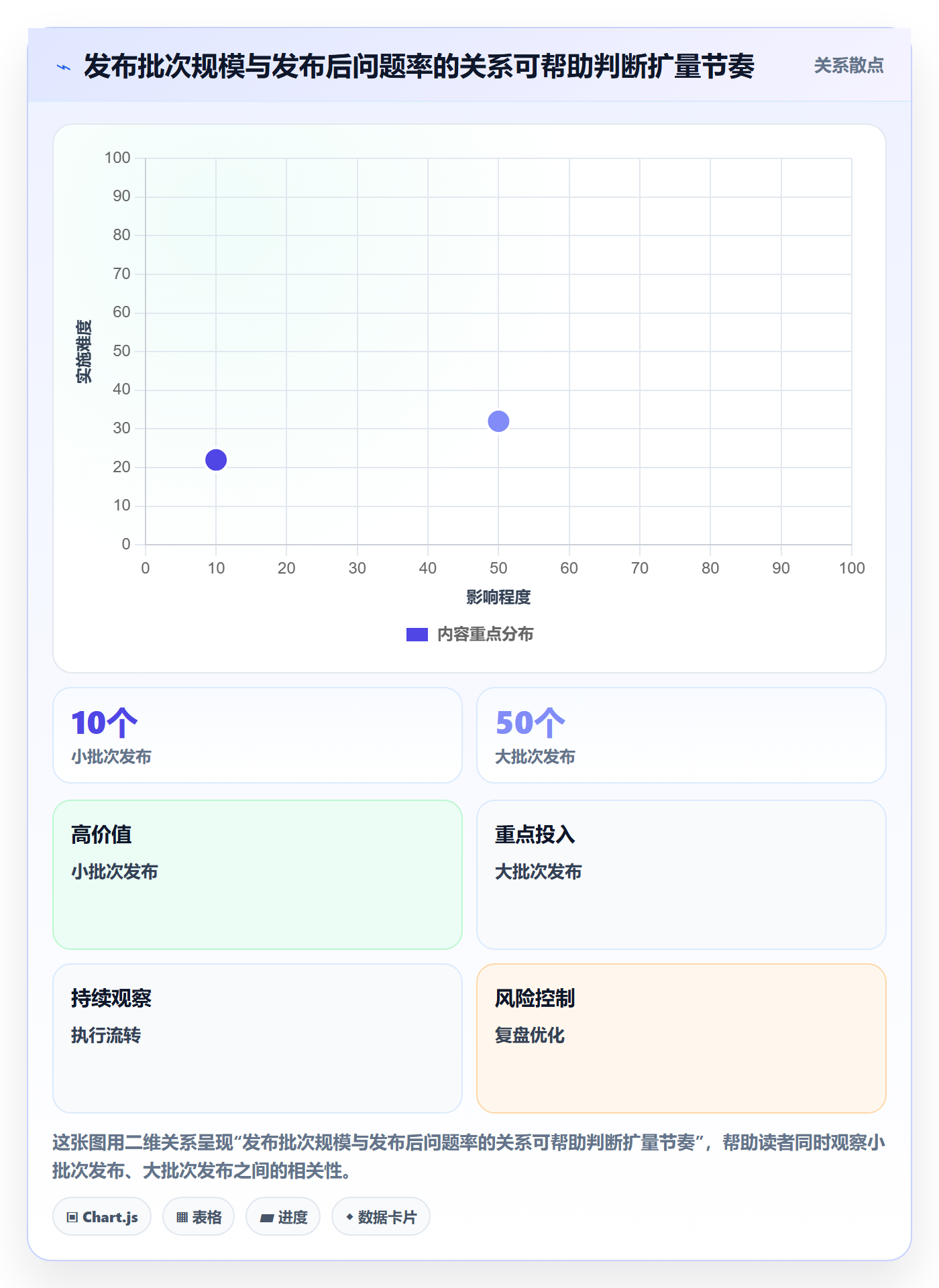Select the 风险控制 quadrant card
The image size is (939, 1288).
[681, 1038]
